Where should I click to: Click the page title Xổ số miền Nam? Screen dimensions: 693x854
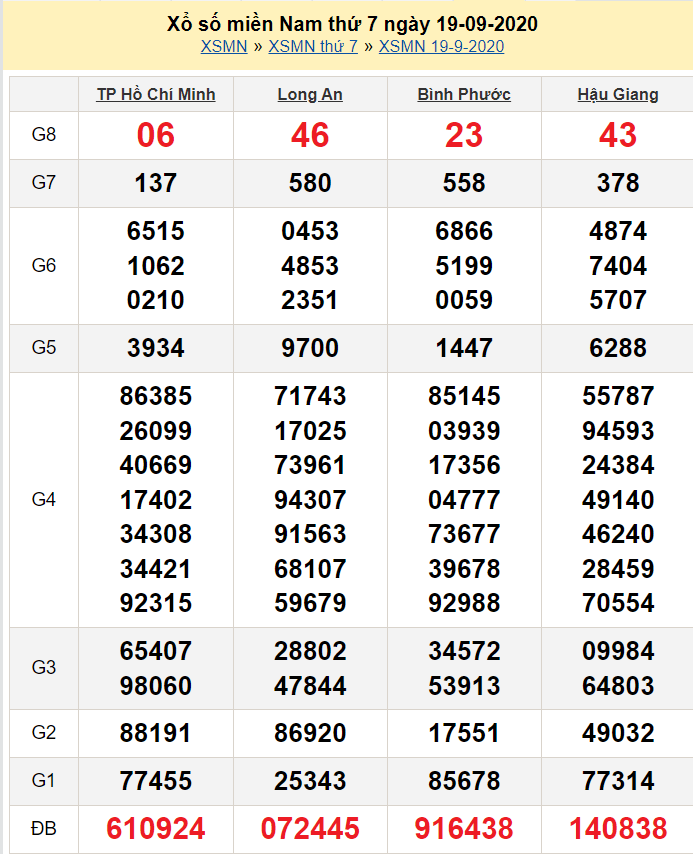[352, 24]
